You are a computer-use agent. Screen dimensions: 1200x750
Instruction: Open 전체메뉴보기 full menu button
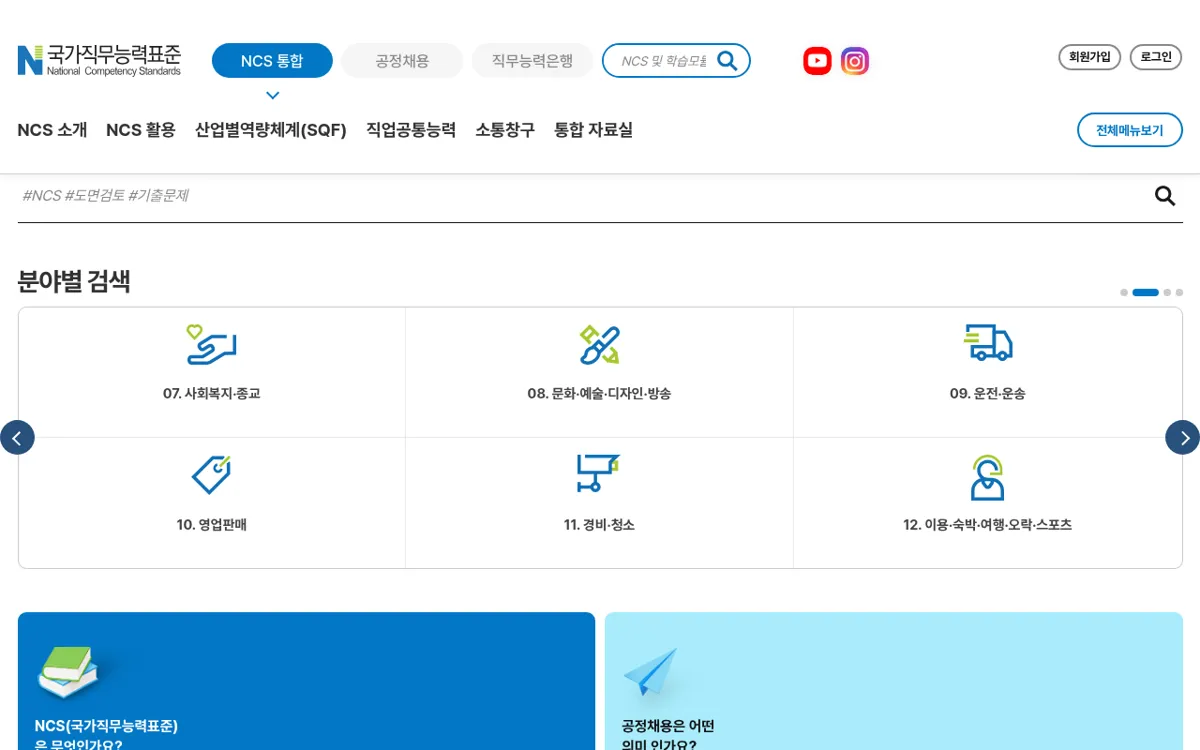click(1130, 130)
